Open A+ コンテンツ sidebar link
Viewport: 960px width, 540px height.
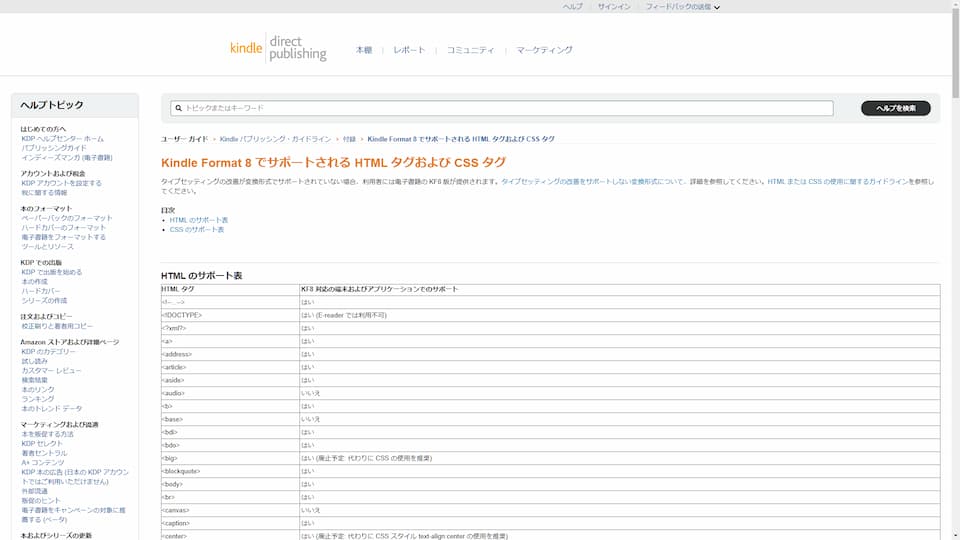click(x=43, y=463)
